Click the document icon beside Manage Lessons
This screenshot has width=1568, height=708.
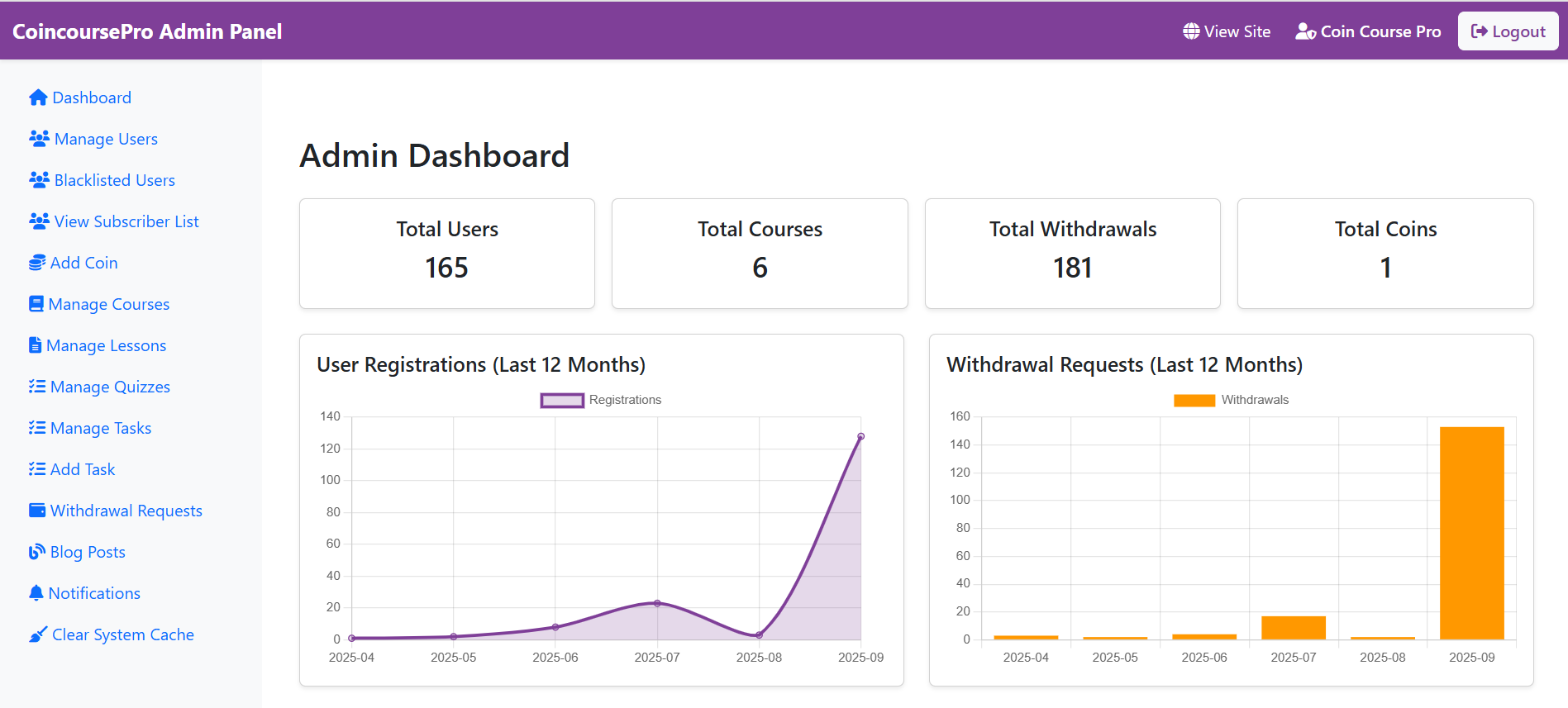[x=35, y=345]
